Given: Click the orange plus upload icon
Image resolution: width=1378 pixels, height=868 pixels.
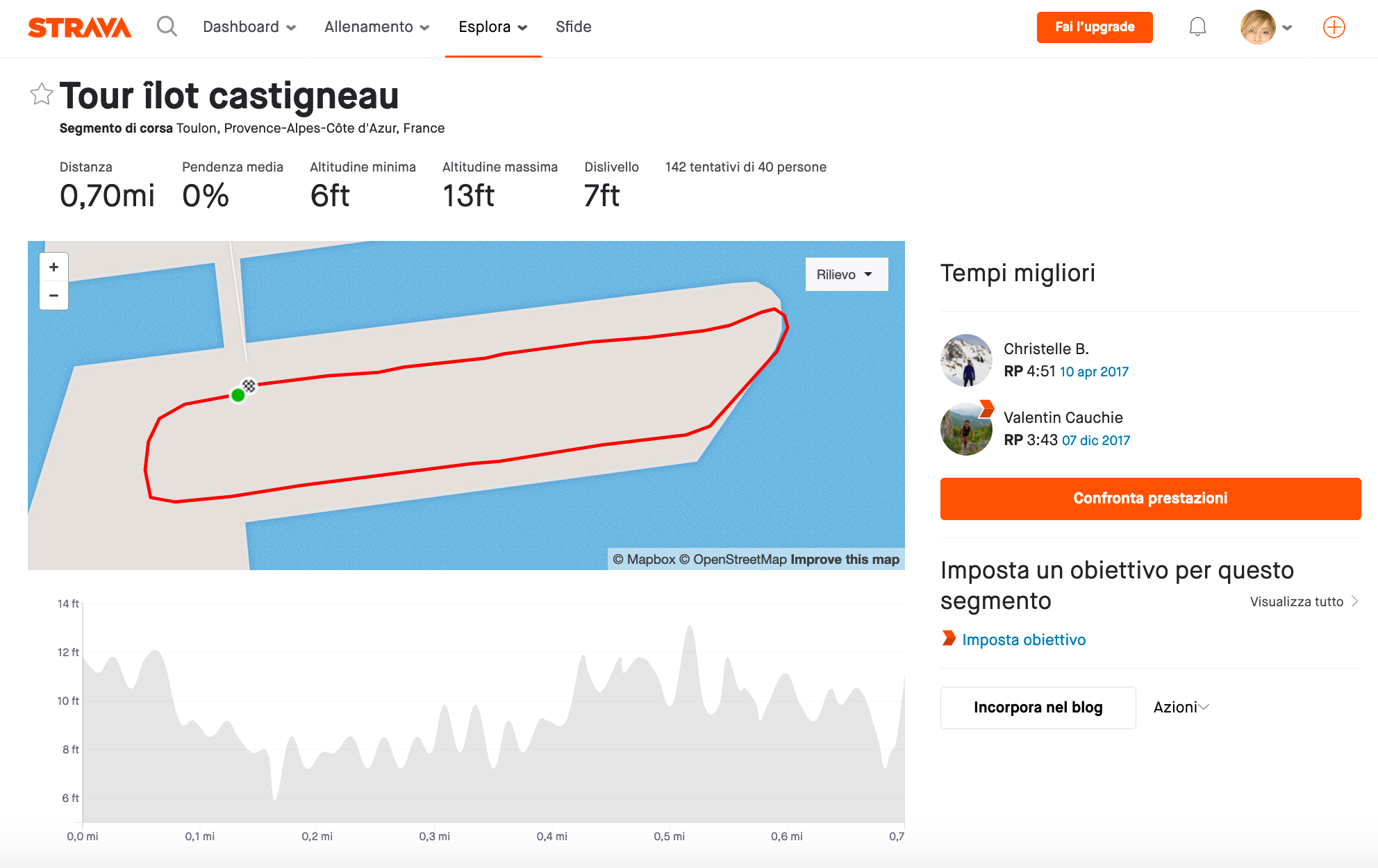Looking at the screenshot, I should [1334, 27].
